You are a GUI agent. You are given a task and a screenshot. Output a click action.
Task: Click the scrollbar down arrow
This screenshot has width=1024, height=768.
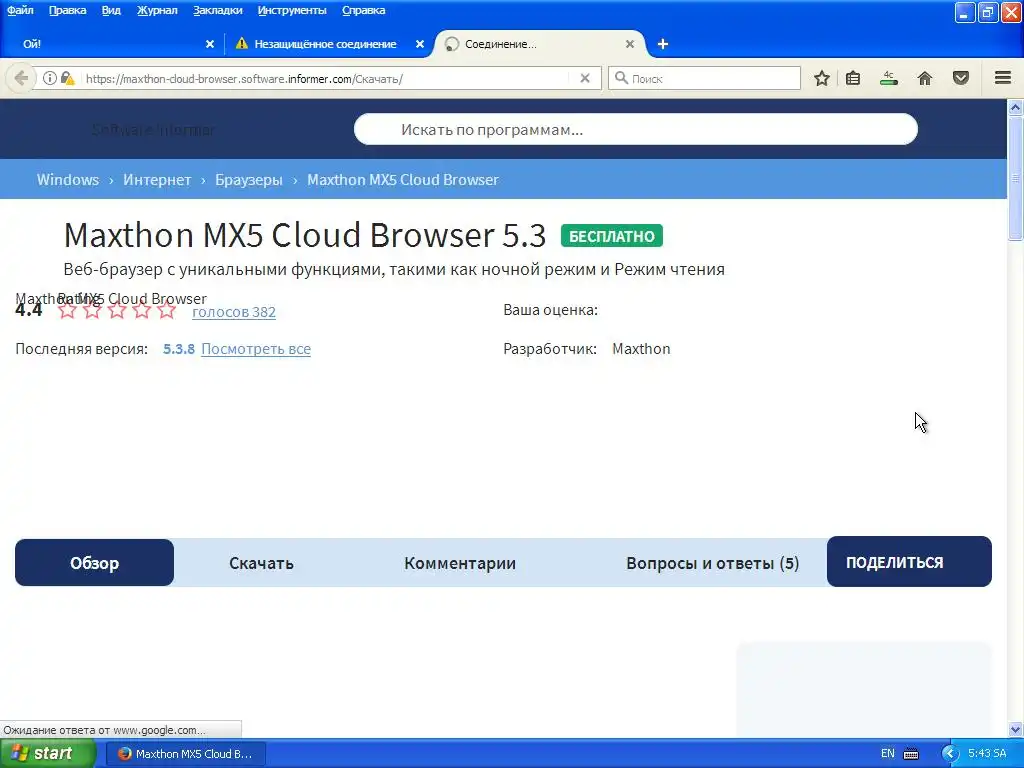tap(1016, 729)
